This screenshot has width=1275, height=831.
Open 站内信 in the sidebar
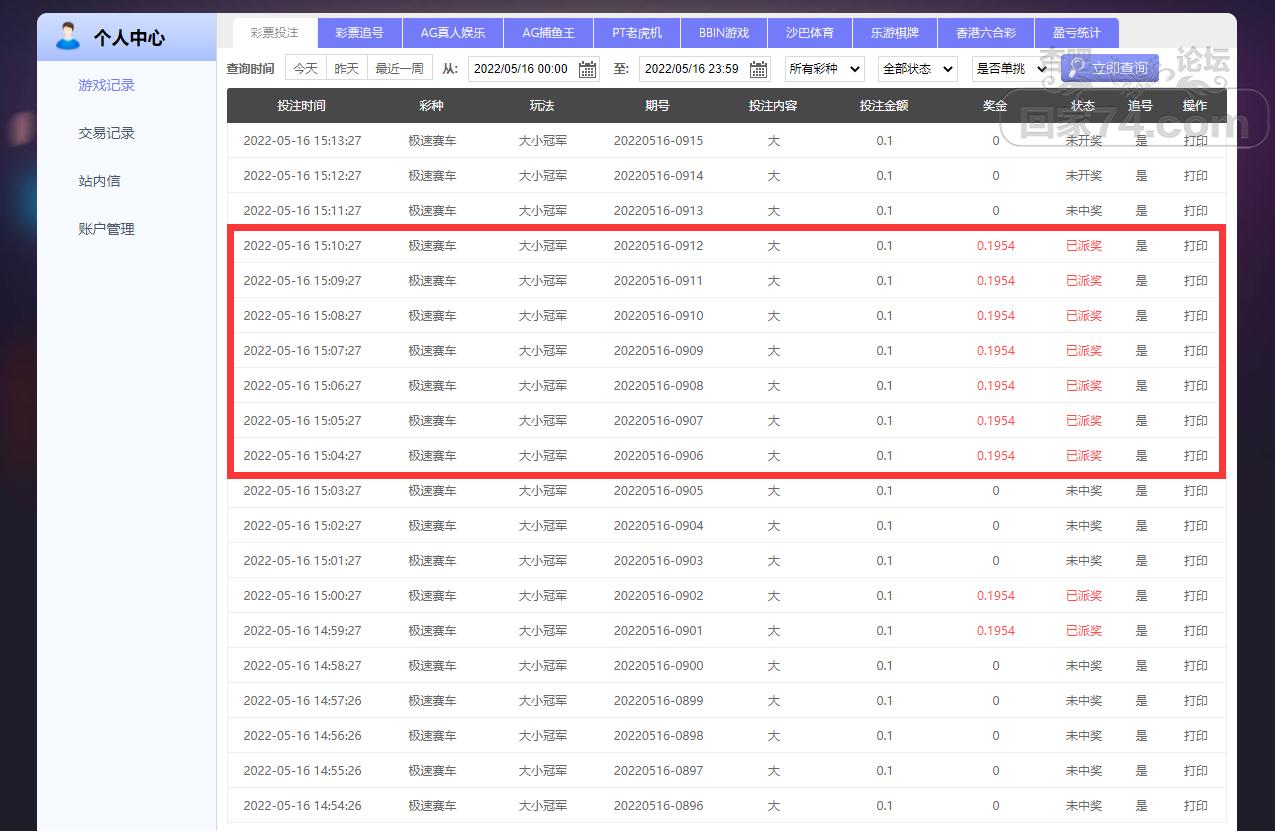[99, 181]
